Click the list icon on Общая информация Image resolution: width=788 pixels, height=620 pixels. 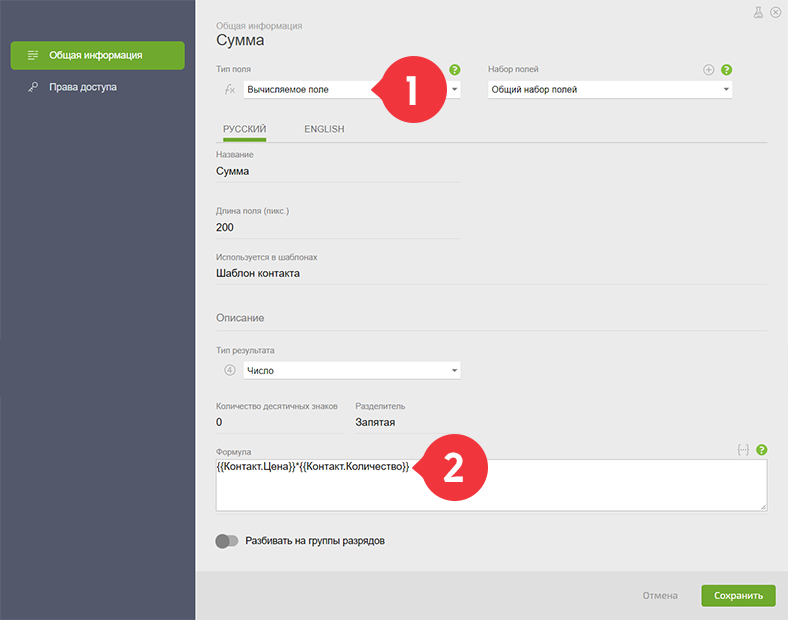[33, 55]
